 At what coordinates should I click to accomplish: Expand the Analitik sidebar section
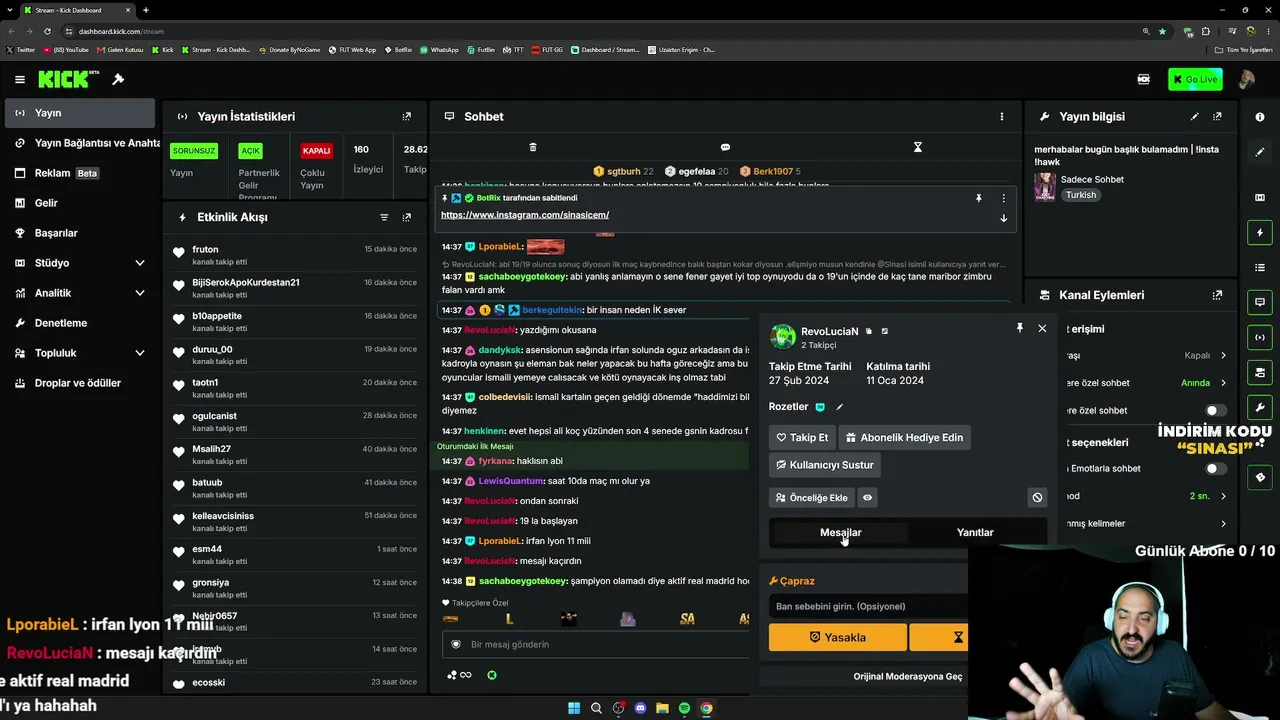[x=139, y=293]
